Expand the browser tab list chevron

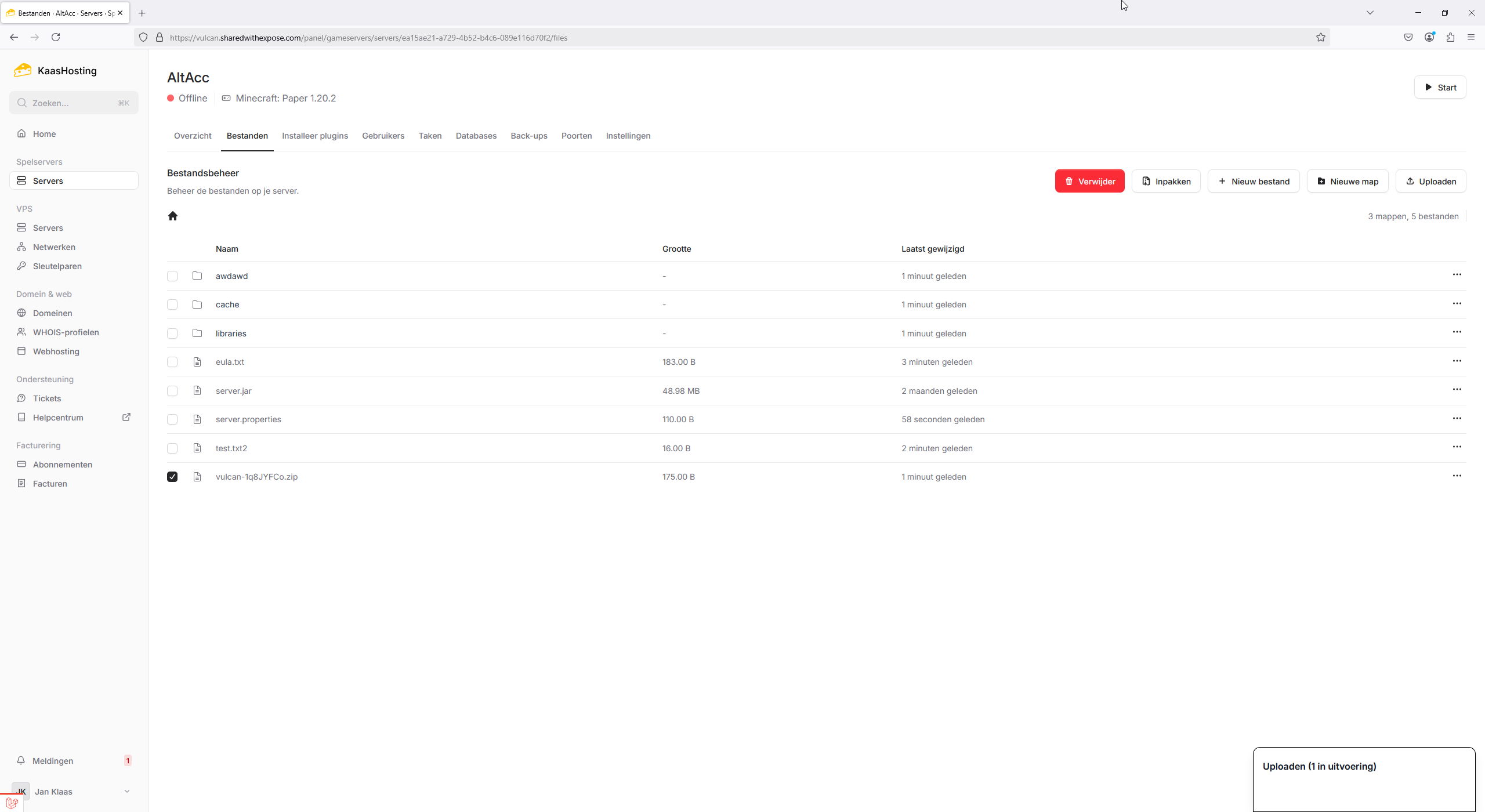(x=1370, y=13)
